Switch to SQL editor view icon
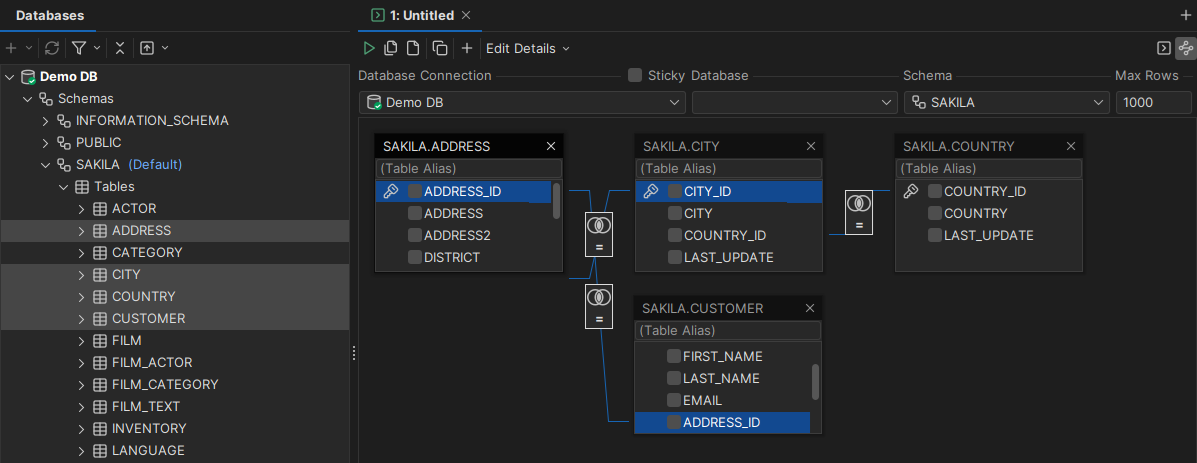Screen dimensions: 1197x463 coord(1163,48)
